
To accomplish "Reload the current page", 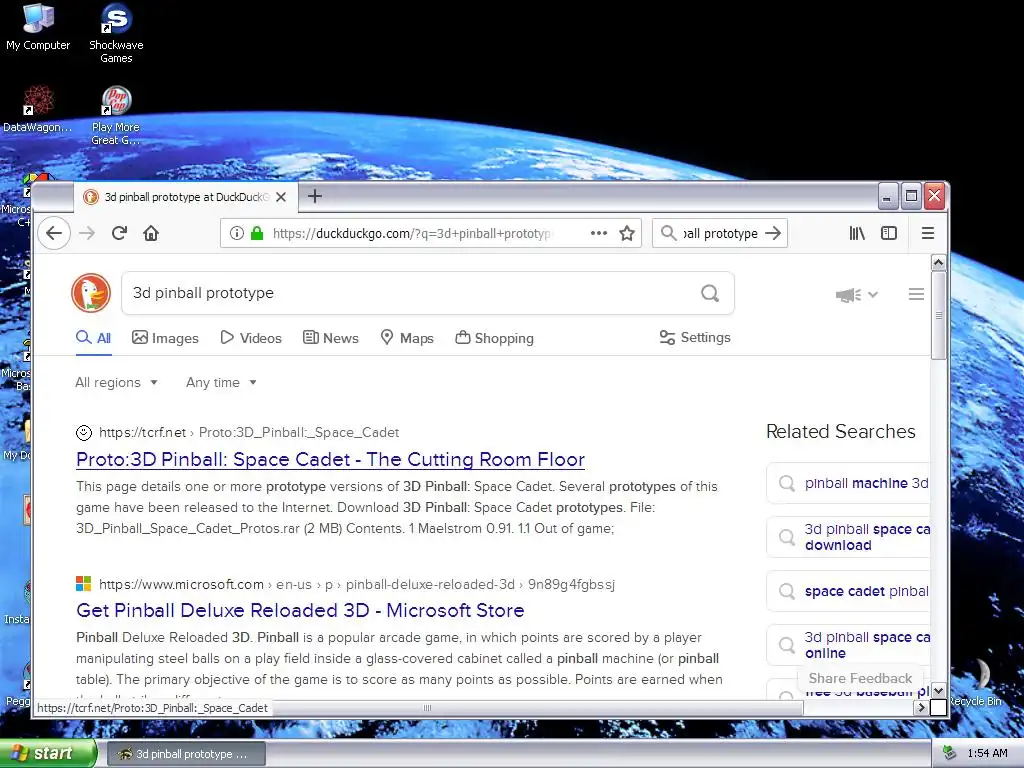I will (119, 233).
